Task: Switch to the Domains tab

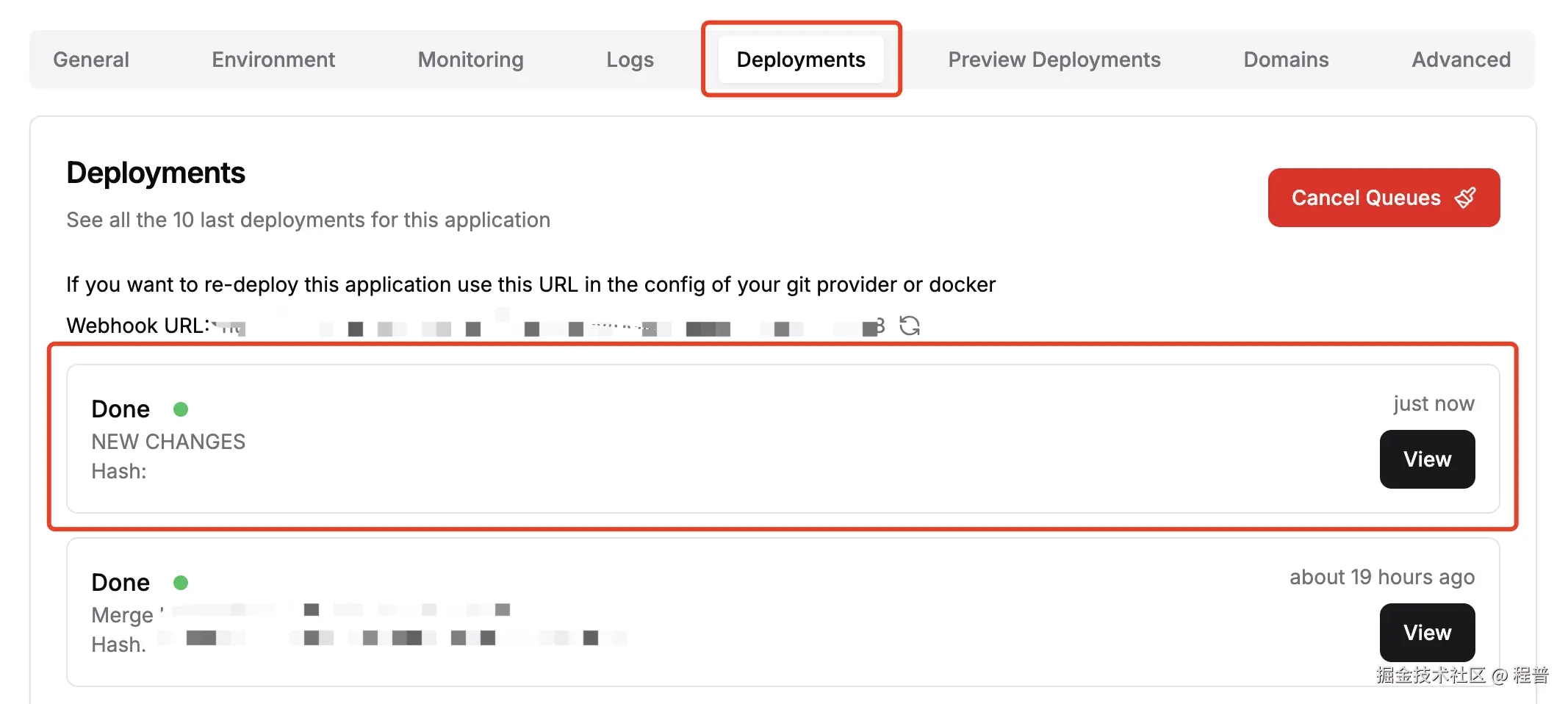Action: (x=1285, y=60)
